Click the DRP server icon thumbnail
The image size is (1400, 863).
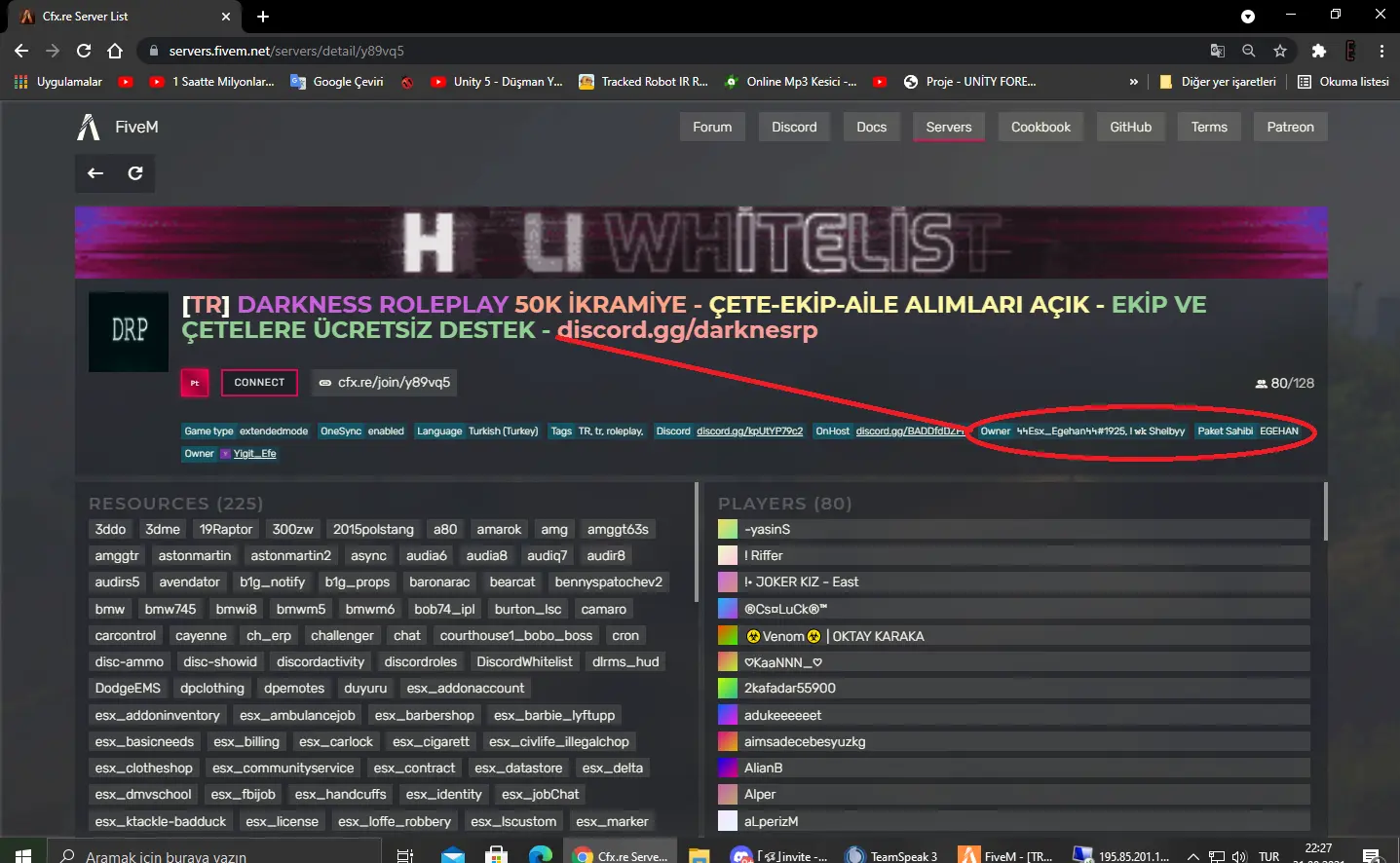[x=129, y=331]
